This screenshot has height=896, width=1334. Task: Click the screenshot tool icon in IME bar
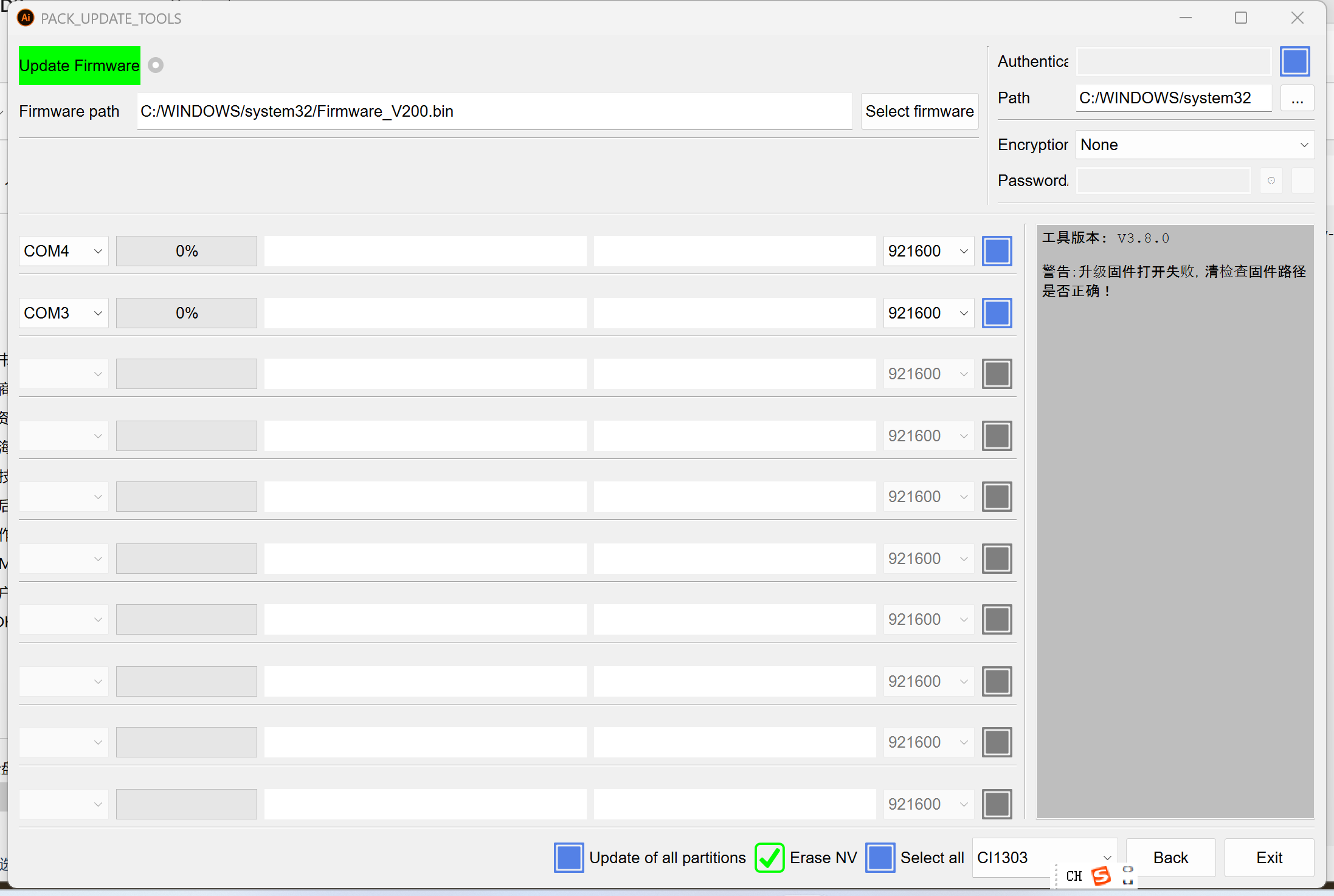(x=1128, y=875)
